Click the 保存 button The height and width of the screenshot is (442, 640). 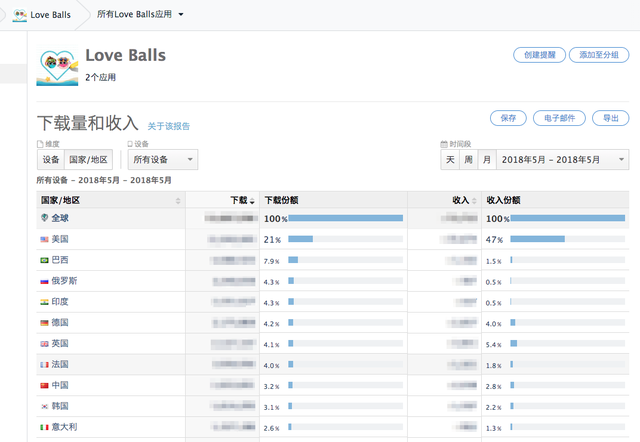[508, 118]
